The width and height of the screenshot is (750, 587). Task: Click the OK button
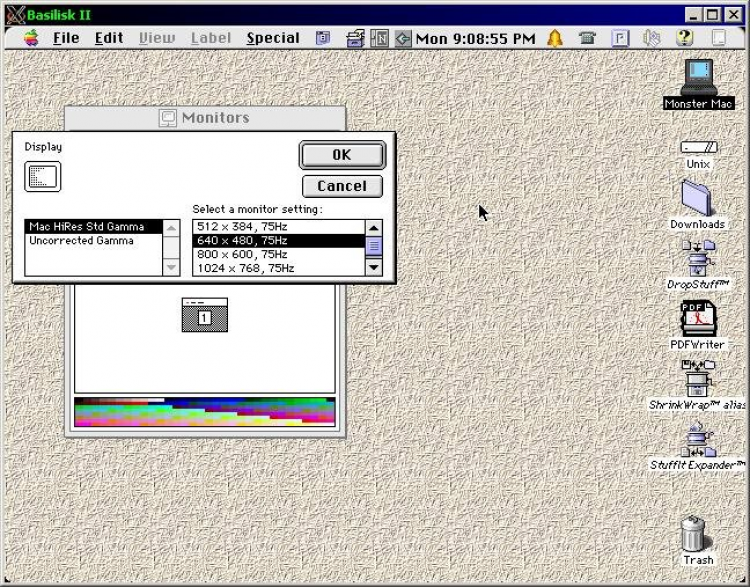click(342, 155)
